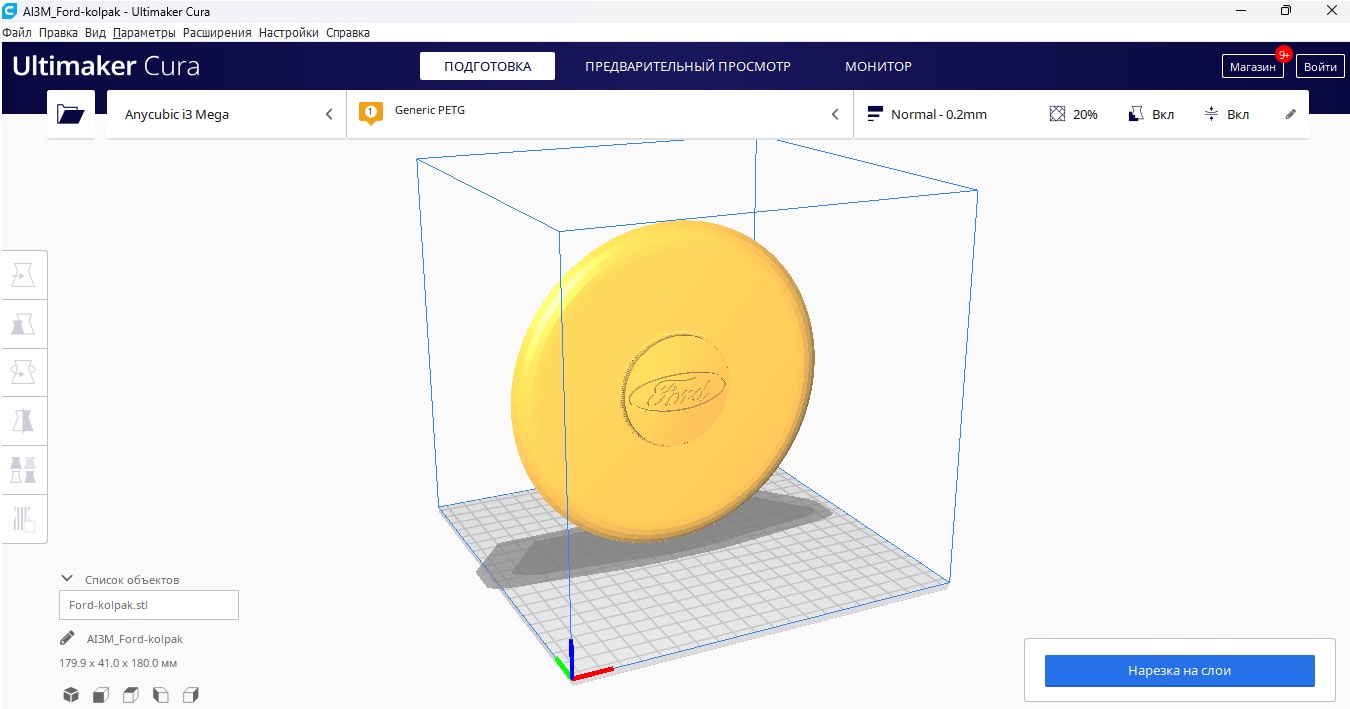1350x709 pixels.
Task: Click the layer height profile icon
Action: click(876, 114)
